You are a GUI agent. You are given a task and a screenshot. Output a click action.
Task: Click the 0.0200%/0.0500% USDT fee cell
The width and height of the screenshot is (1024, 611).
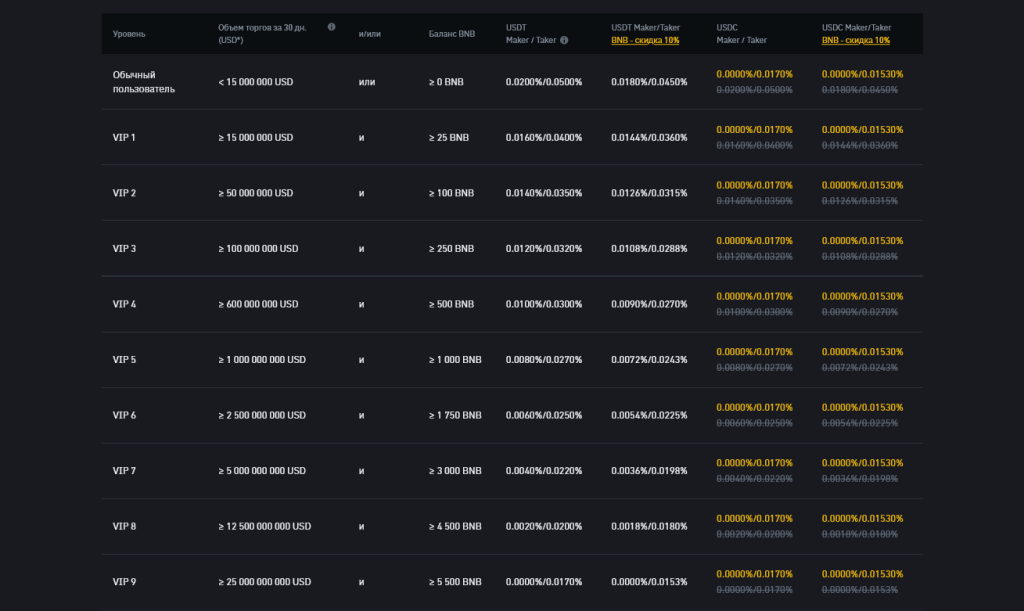pos(543,82)
